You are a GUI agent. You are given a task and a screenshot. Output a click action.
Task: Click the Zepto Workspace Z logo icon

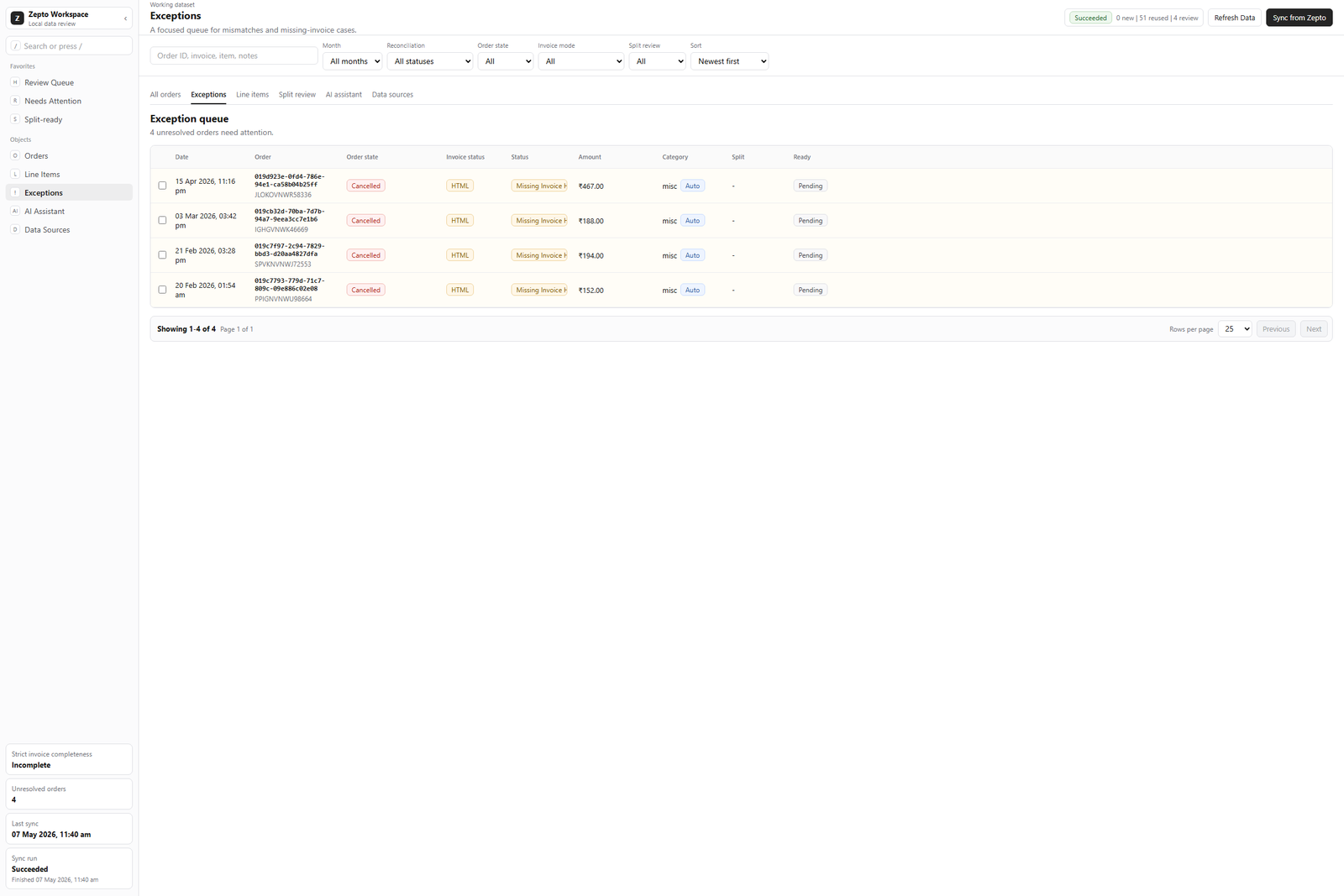click(x=17, y=18)
